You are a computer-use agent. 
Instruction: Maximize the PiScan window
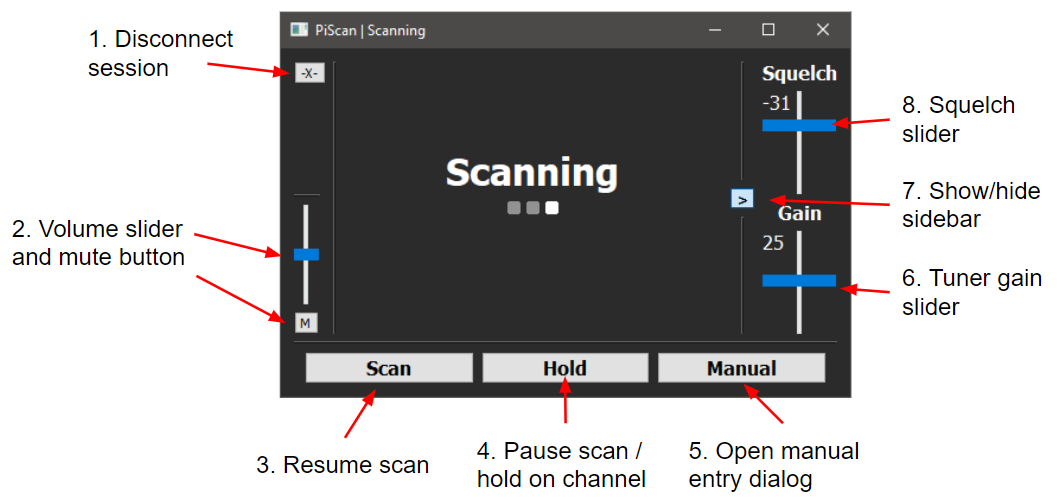[768, 30]
